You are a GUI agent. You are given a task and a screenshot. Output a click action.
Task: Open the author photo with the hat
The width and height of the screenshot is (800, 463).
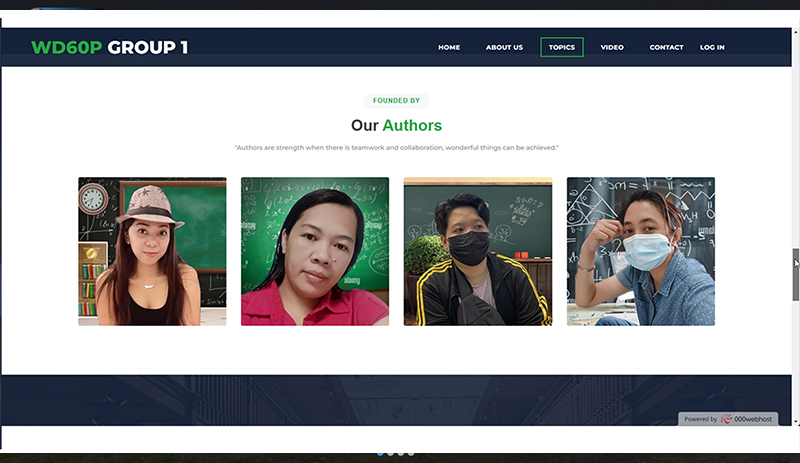coord(152,251)
